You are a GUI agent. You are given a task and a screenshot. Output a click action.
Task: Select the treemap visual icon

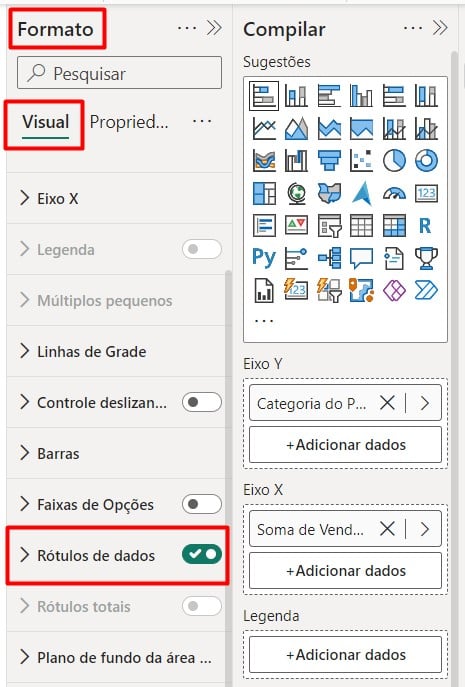pos(264,193)
